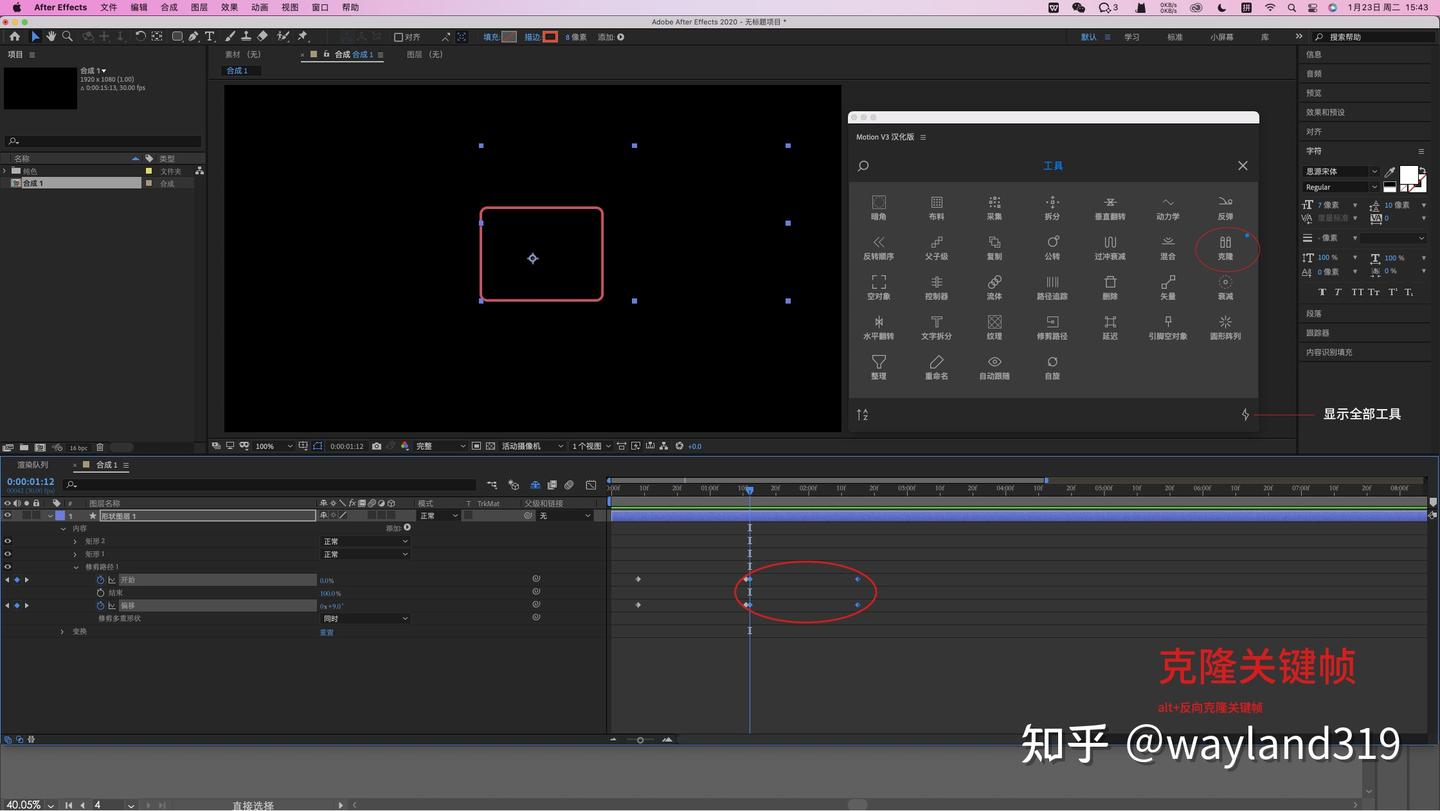Click the A-Z sort icon in Motion

(863, 414)
